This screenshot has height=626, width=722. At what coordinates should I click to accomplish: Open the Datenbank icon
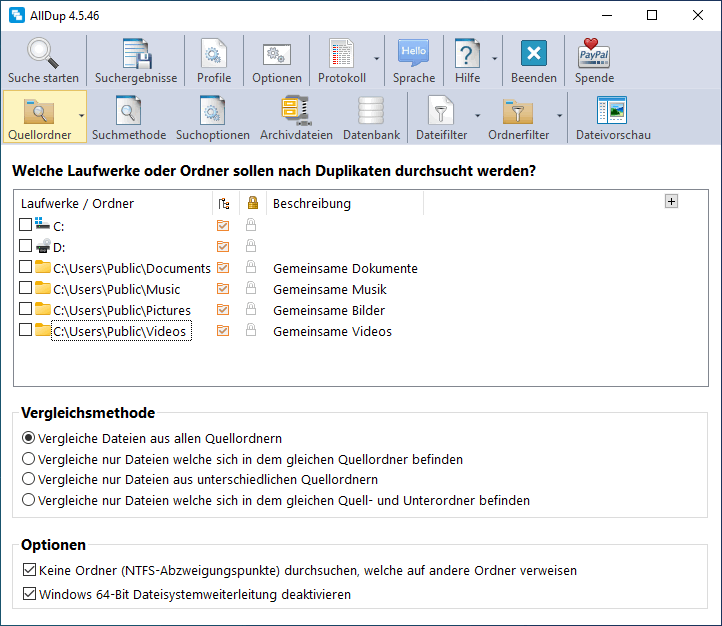[x=371, y=110]
